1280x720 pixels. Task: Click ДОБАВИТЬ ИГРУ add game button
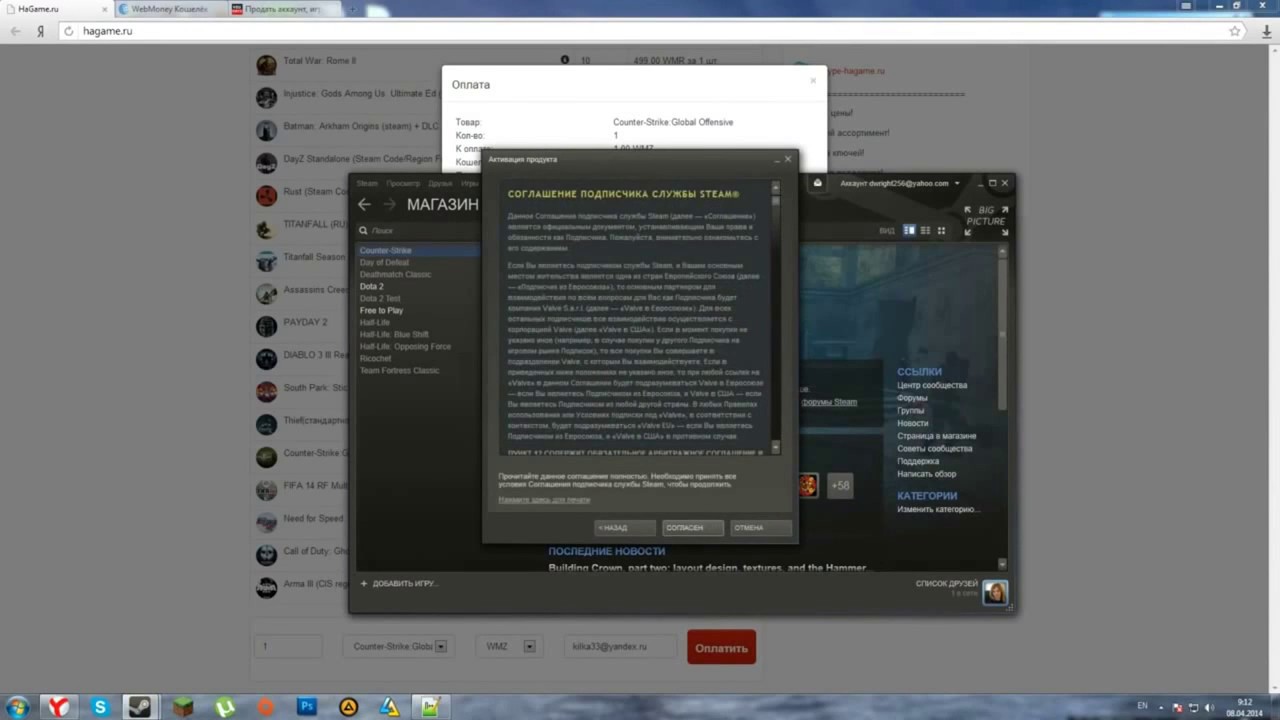398,583
